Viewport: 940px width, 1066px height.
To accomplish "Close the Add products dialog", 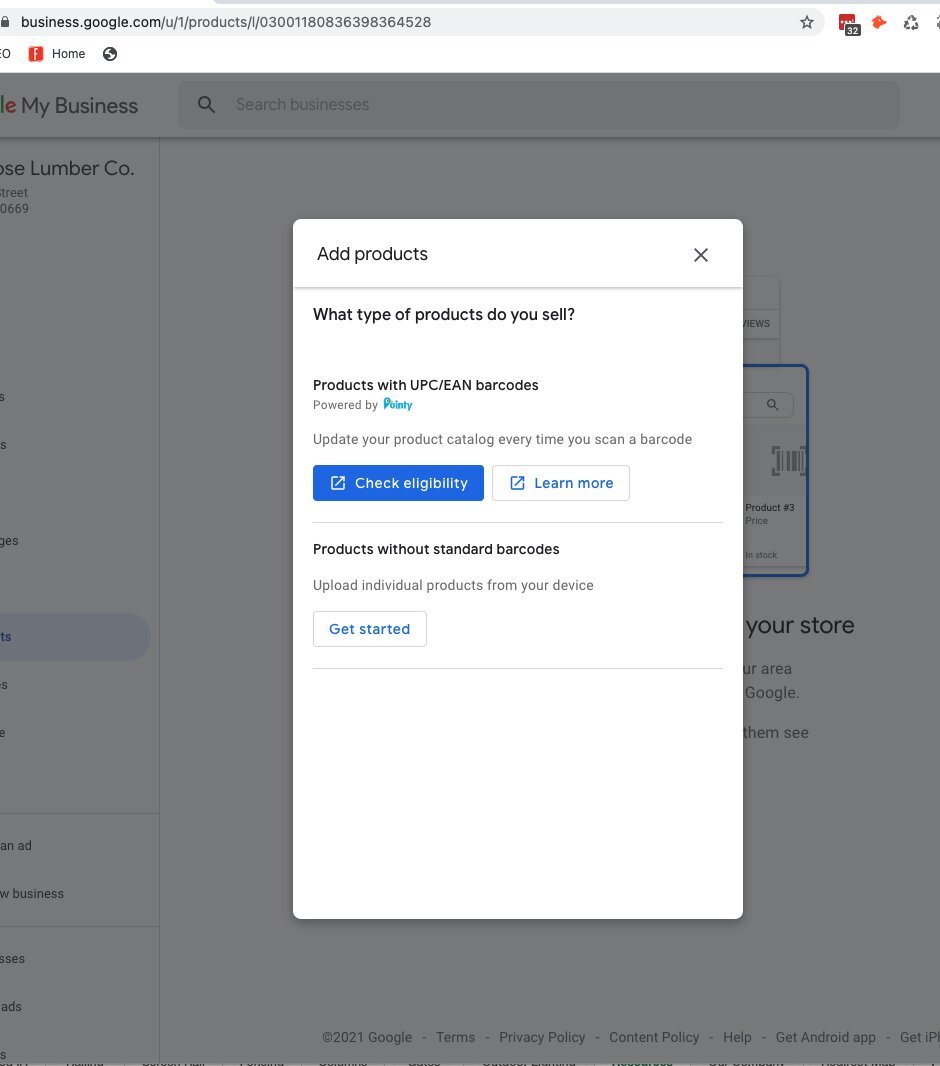I will tap(701, 255).
